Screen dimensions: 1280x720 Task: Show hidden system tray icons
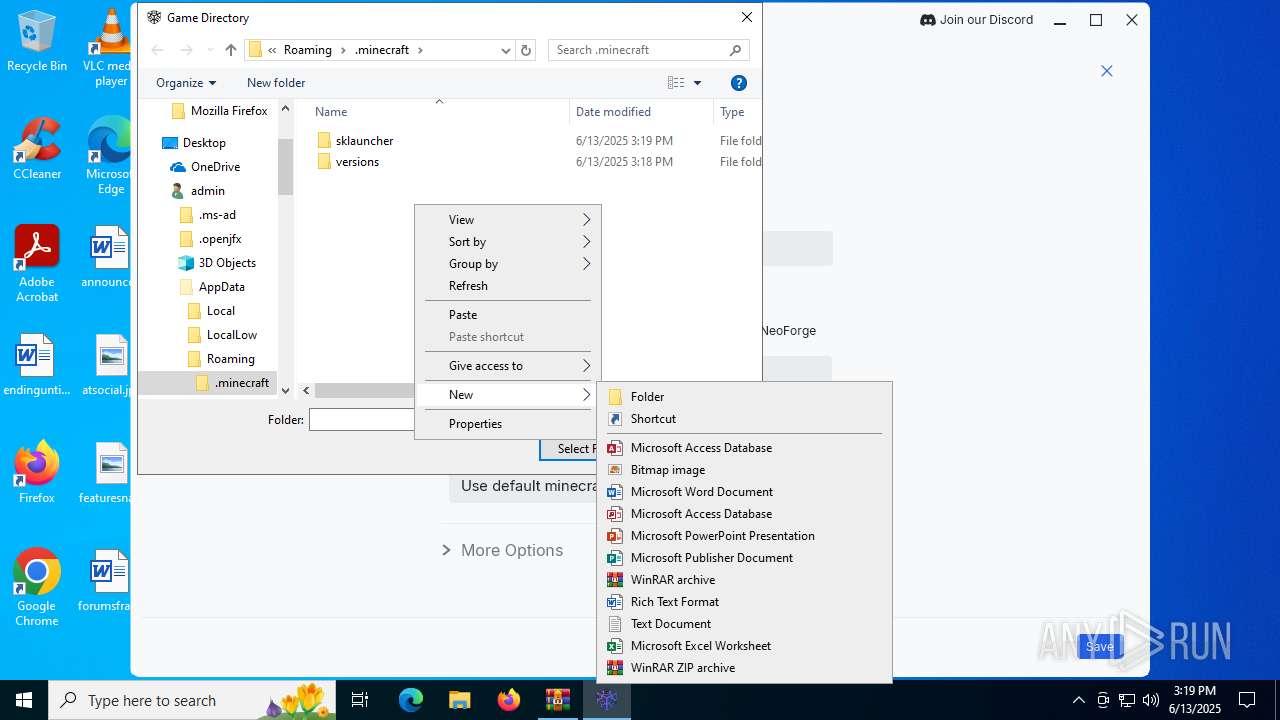coord(1078,700)
